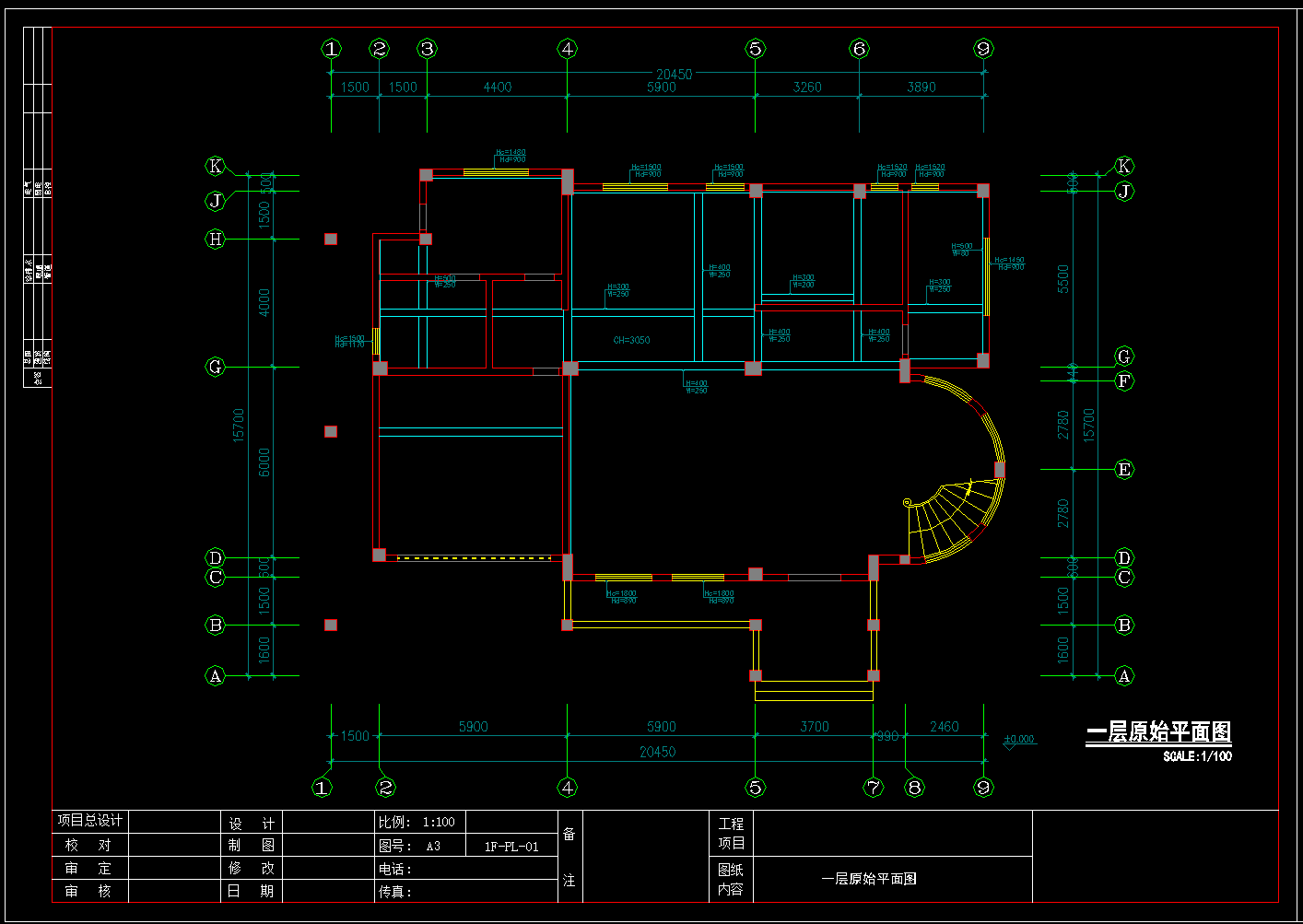Click the ±0.000 elevation marker

point(1018,740)
